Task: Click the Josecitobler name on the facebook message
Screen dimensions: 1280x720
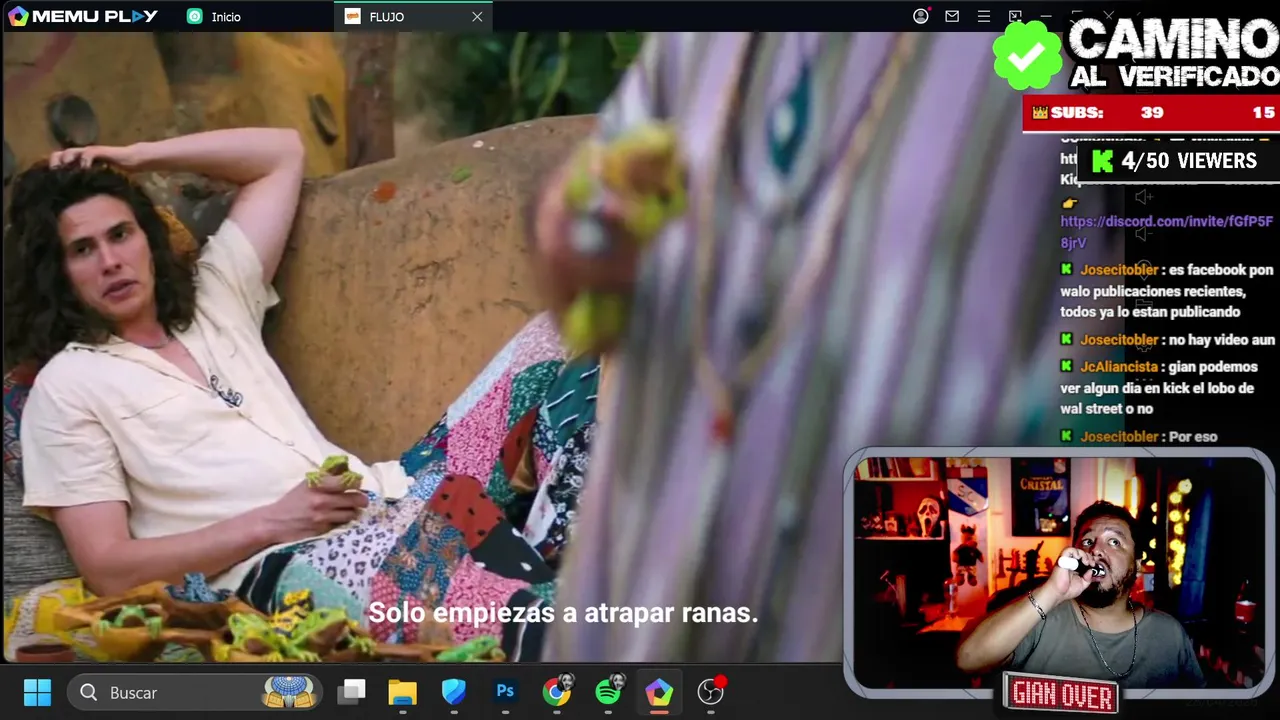Action: point(1119,270)
